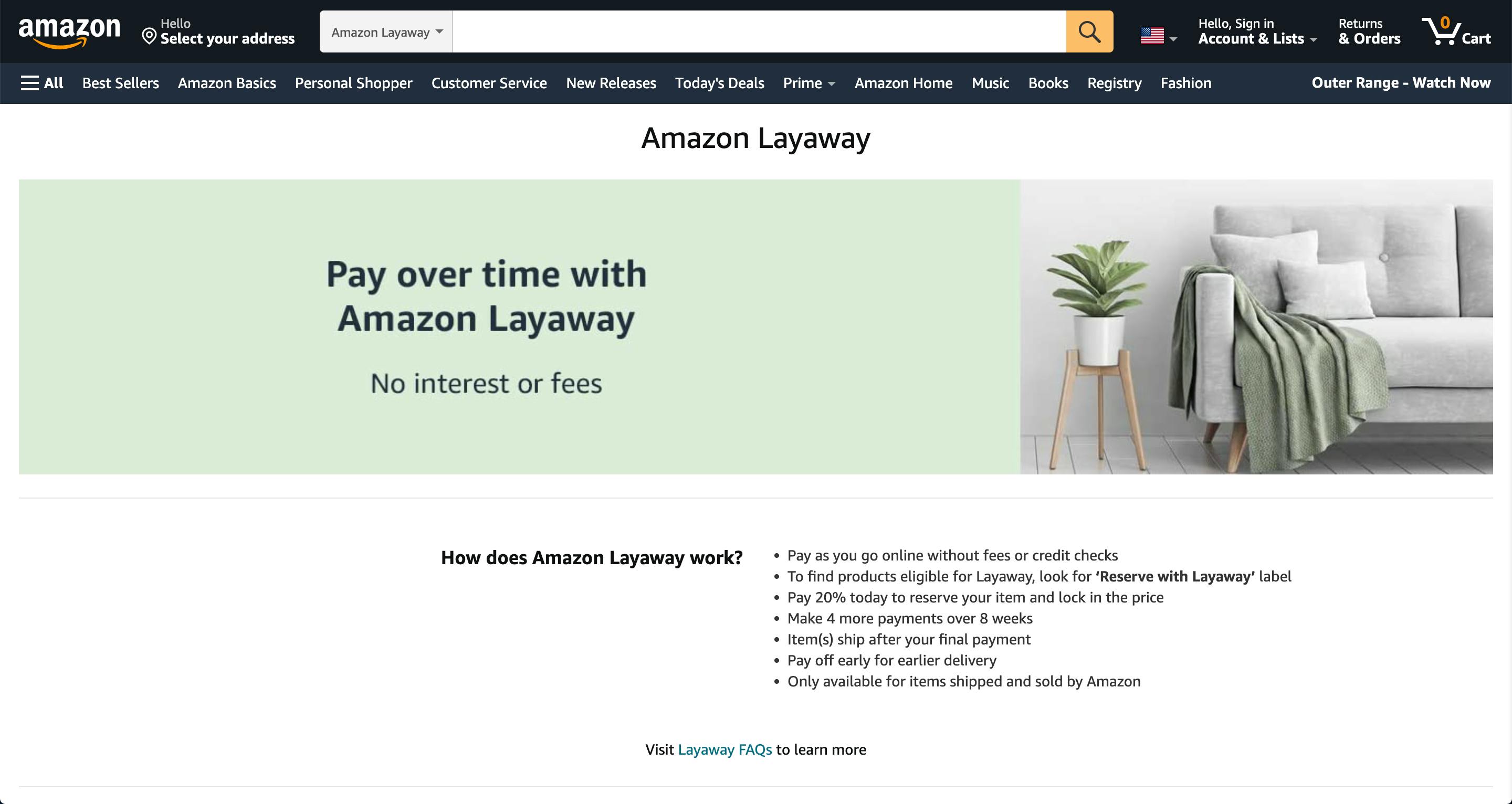Click Outer Range - Watch Now promo
The height and width of the screenshot is (804, 1512).
pyautogui.click(x=1401, y=83)
